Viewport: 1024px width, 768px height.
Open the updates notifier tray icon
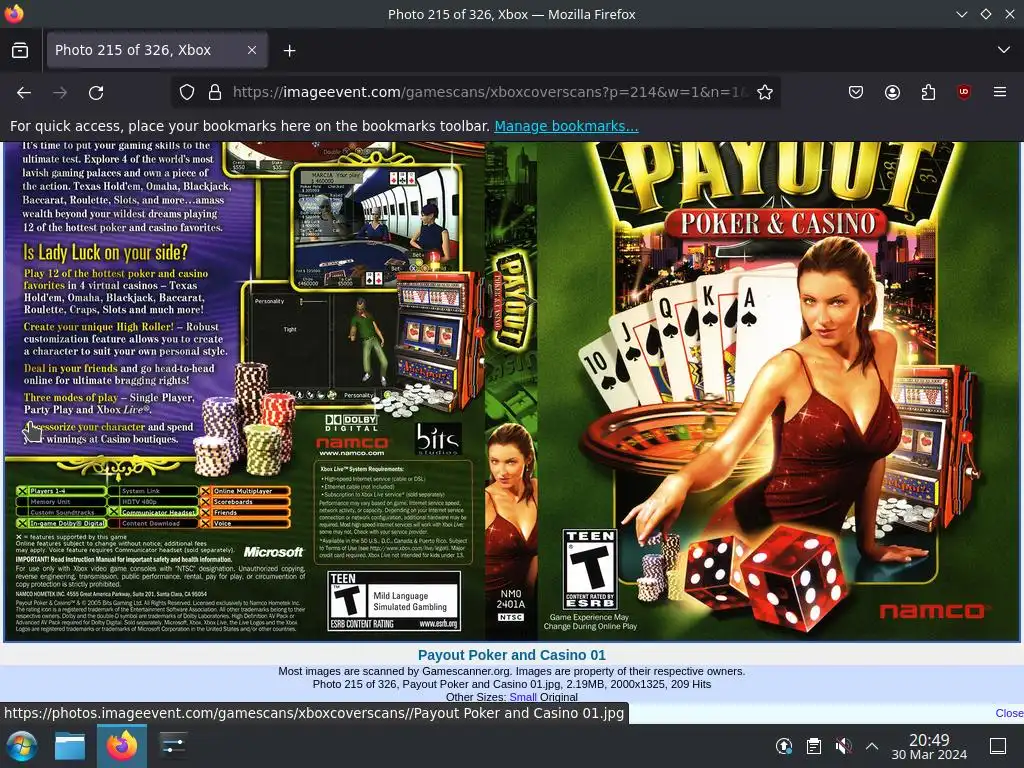tap(784, 746)
